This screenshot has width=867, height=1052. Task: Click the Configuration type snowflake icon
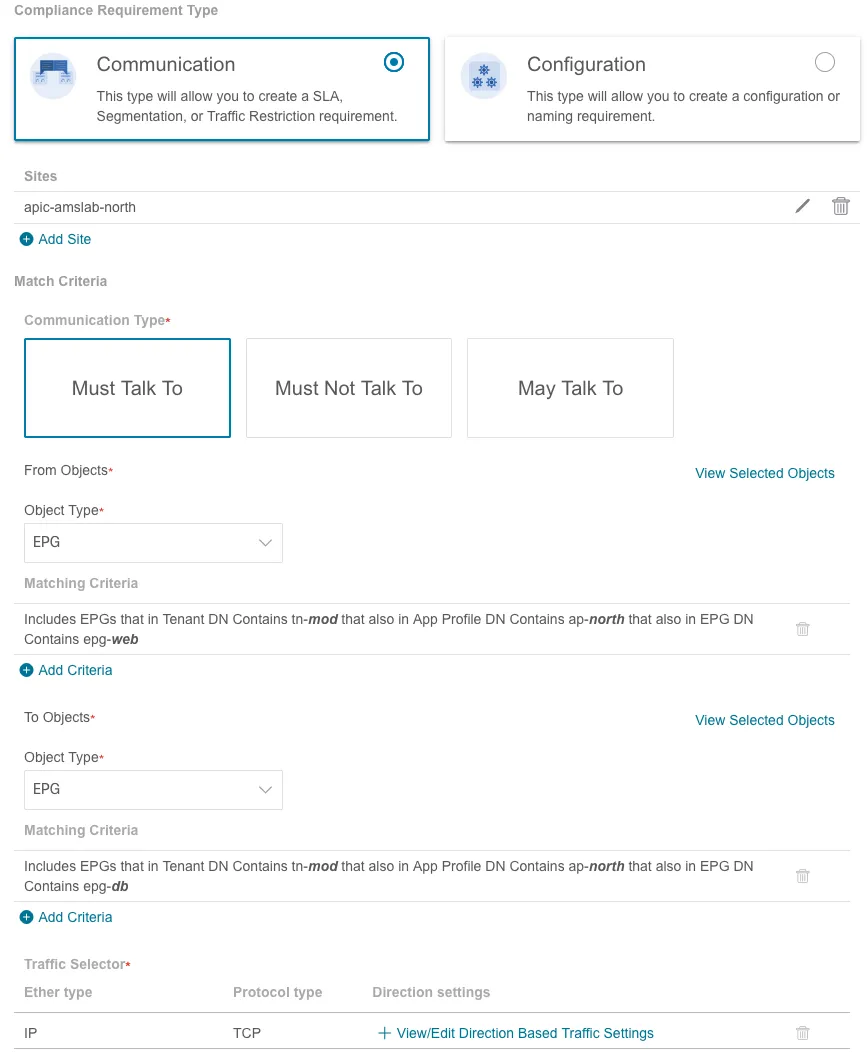483,77
